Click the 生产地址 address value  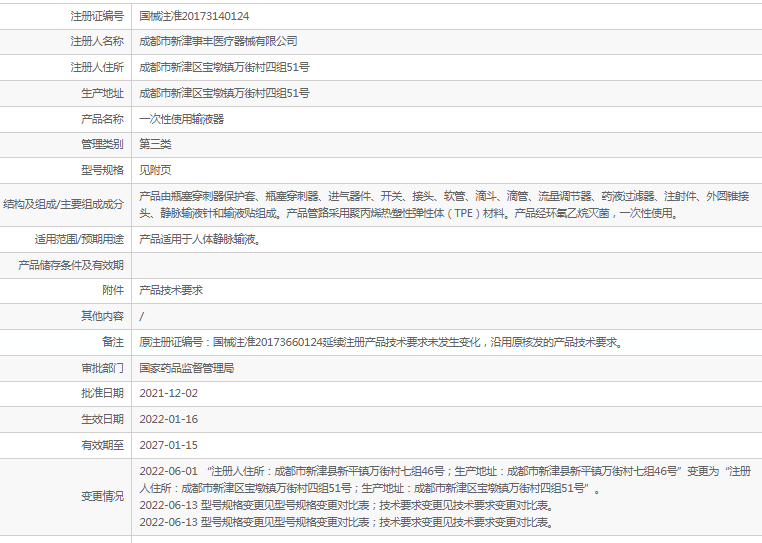coord(224,93)
